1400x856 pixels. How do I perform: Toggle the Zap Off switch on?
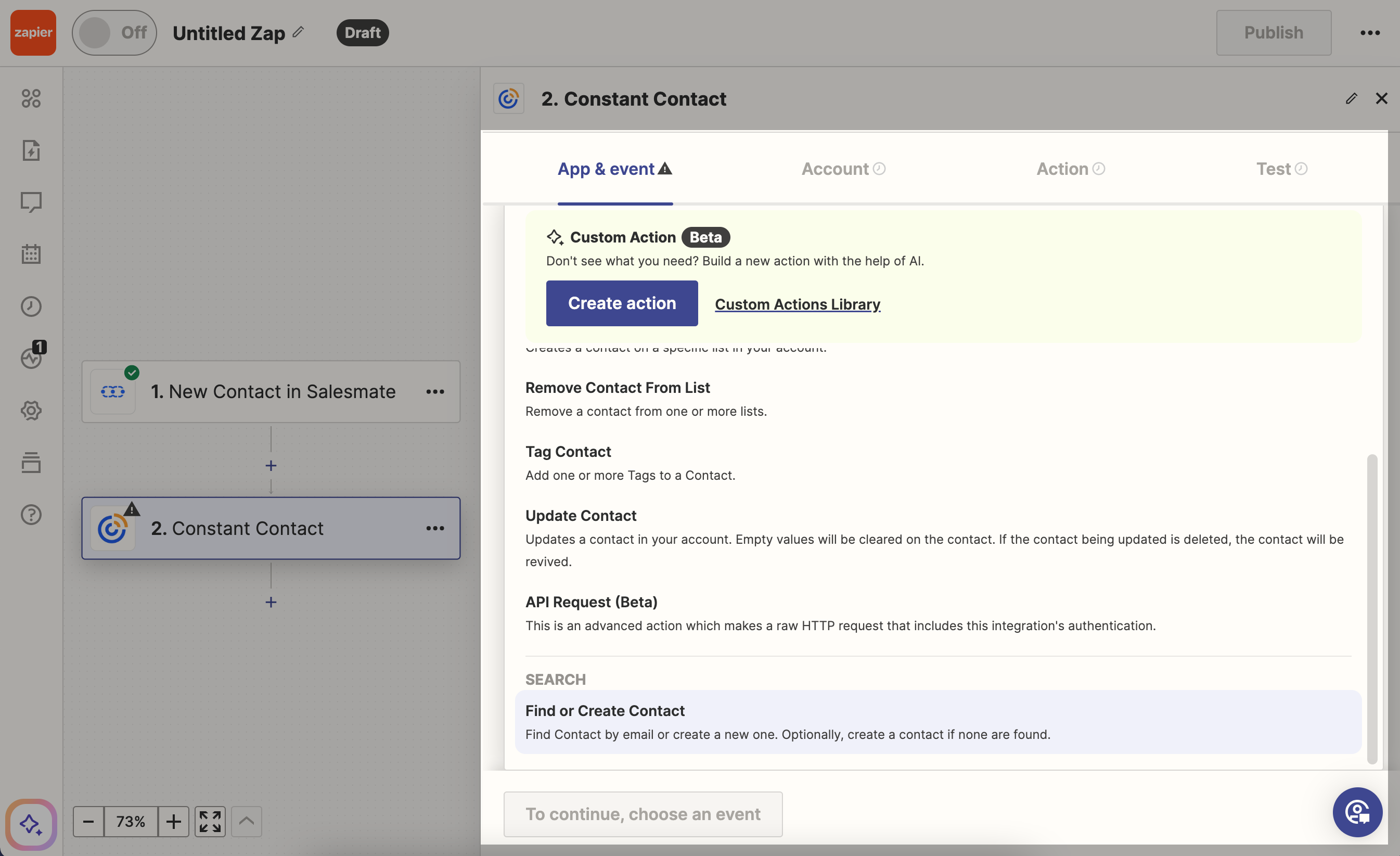[x=114, y=32]
